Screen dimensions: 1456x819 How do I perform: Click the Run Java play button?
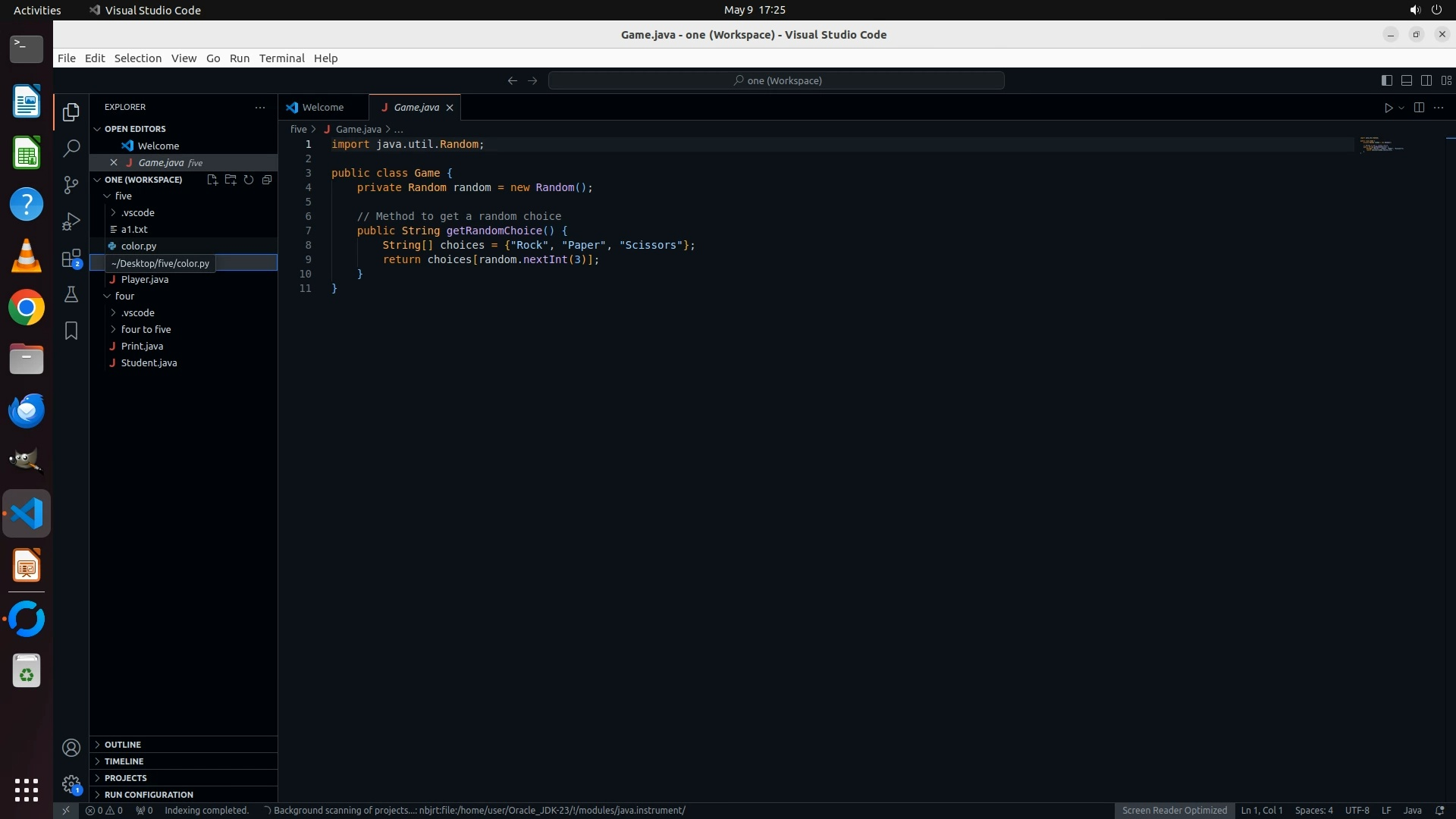(1388, 108)
